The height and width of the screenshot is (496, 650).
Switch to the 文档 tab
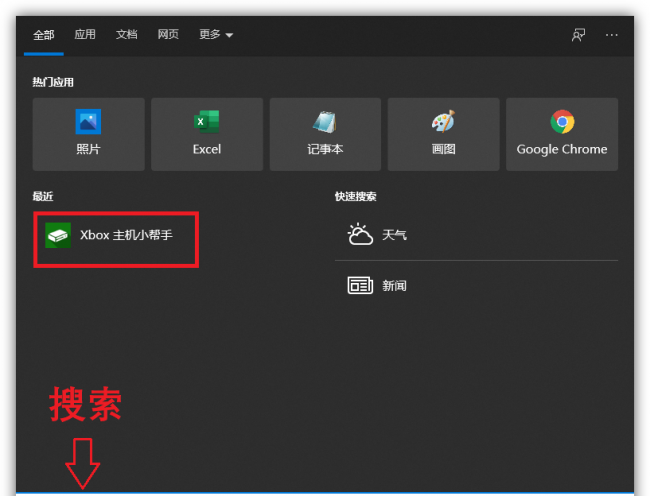pyautogui.click(x=126, y=34)
